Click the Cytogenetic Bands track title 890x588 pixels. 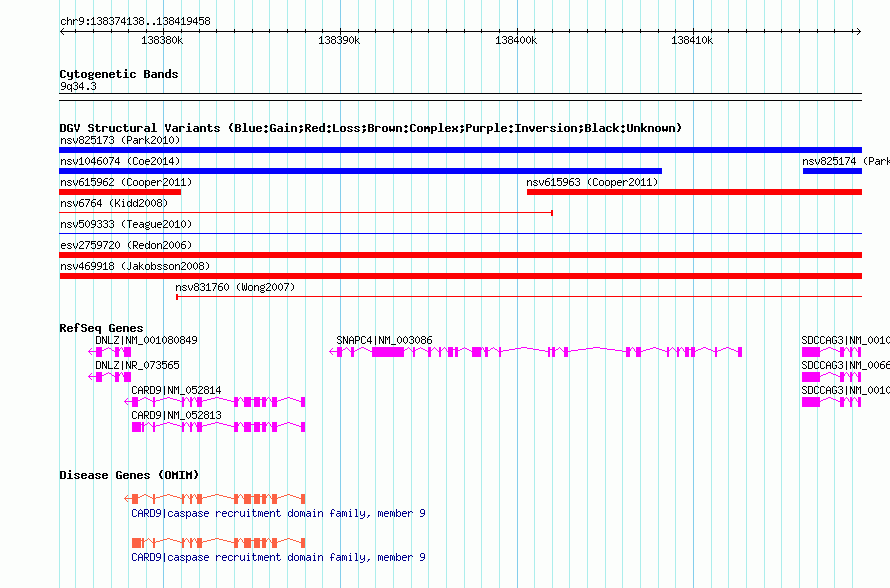click(x=119, y=74)
